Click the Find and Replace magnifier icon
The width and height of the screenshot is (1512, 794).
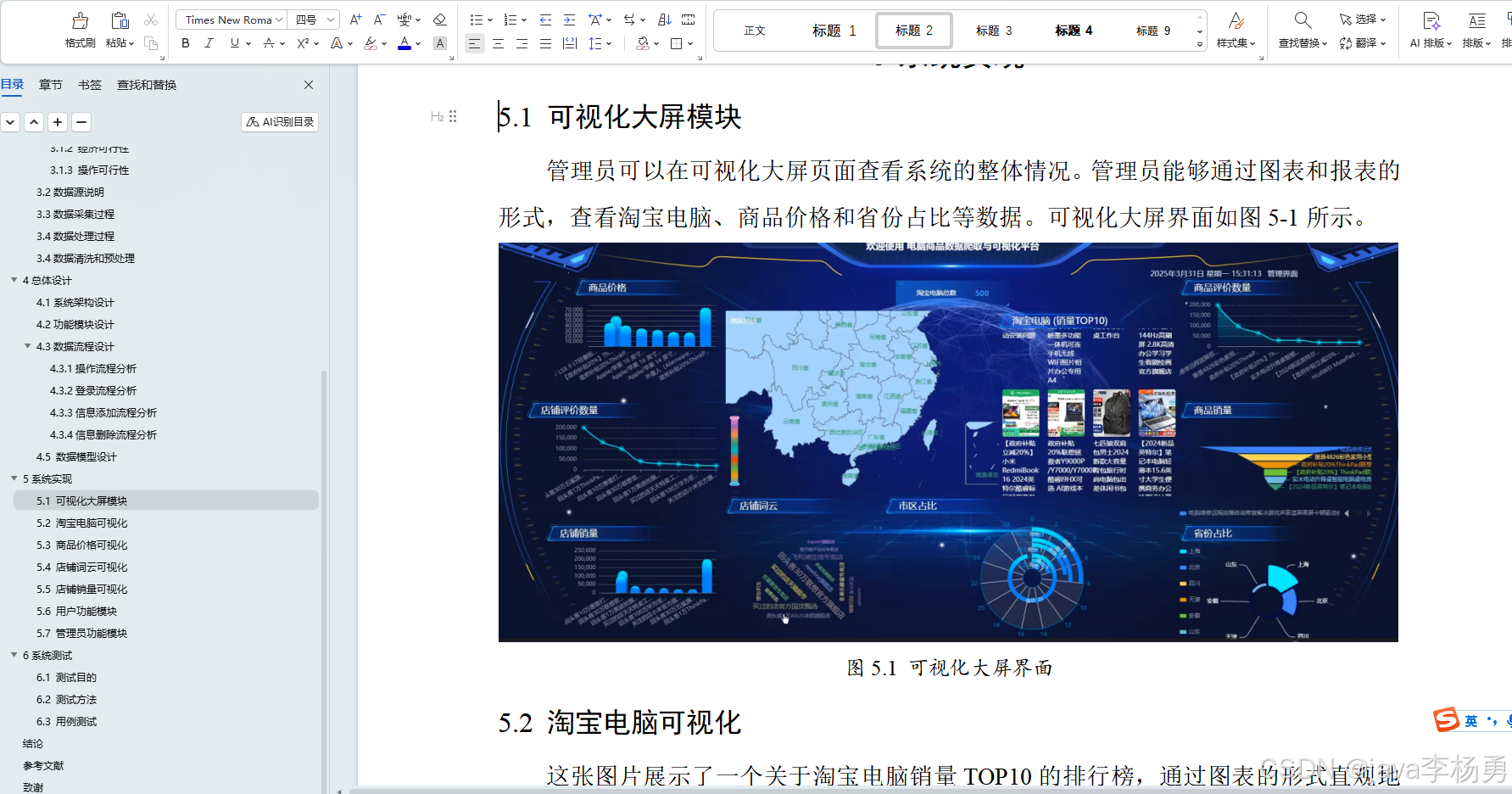point(1303,20)
